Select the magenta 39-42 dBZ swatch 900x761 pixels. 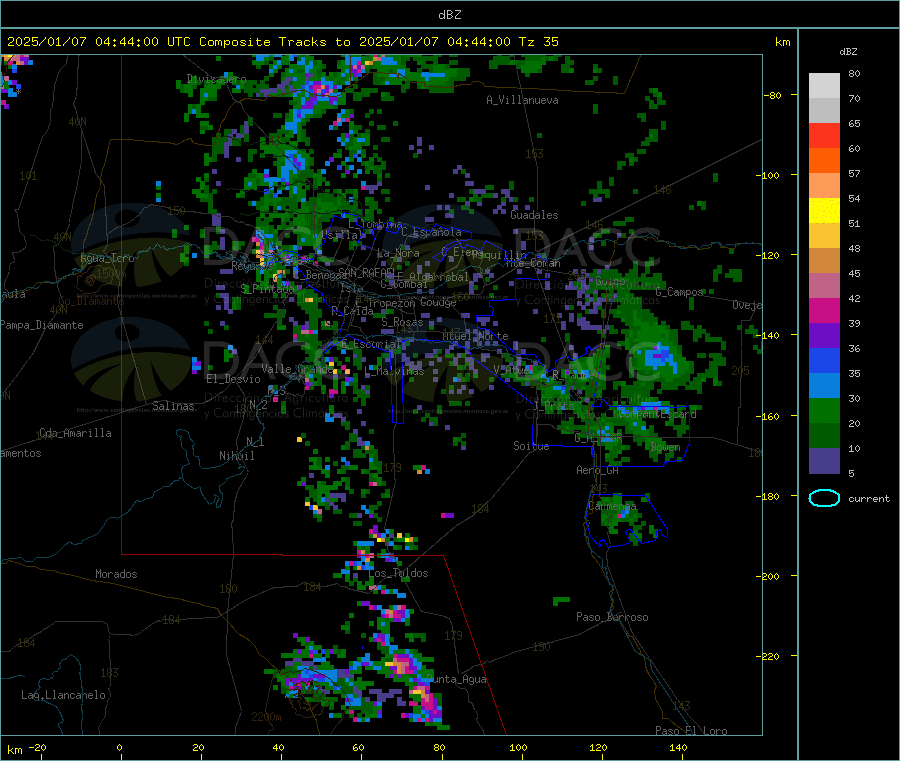pos(824,310)
